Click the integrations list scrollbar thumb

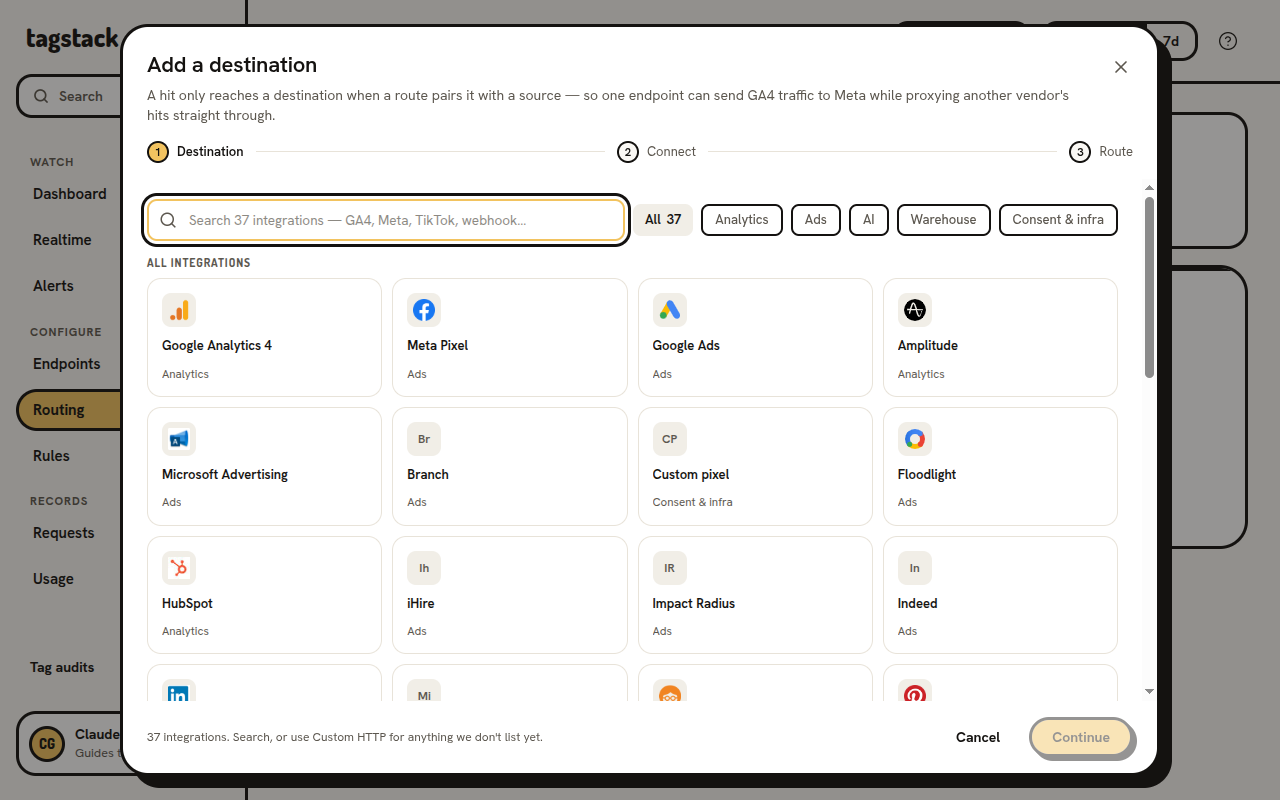tap(1149, 288)
